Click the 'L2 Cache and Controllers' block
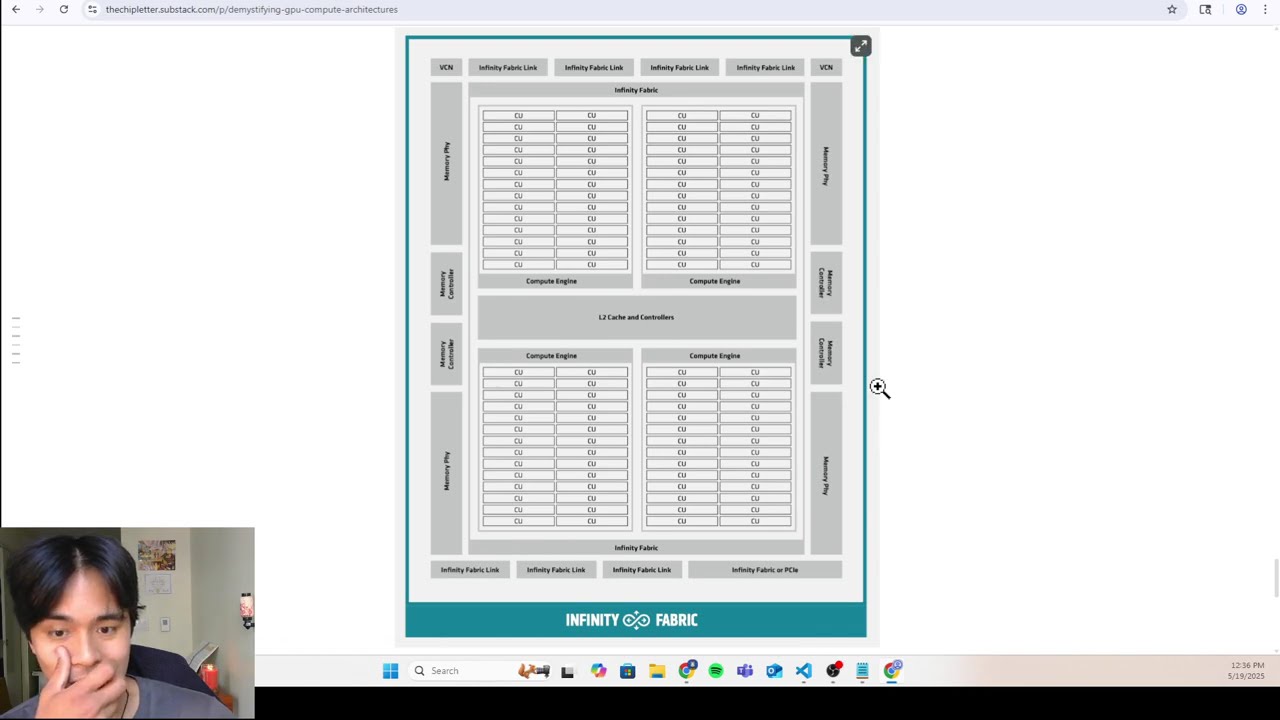Screen dimensions: 1280x720 (x=636, y=317)
